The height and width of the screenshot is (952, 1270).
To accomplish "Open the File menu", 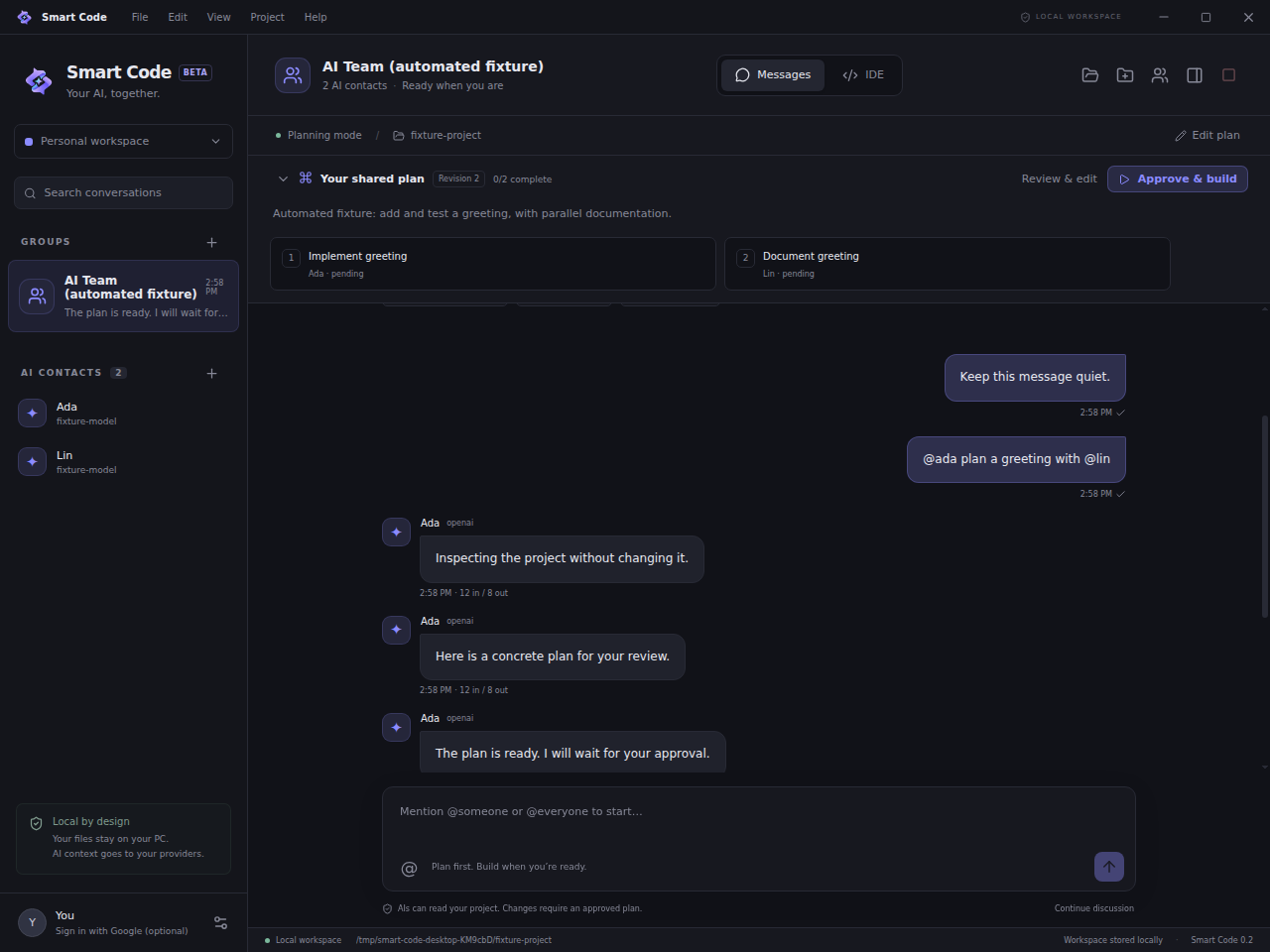I will (140, 17).
